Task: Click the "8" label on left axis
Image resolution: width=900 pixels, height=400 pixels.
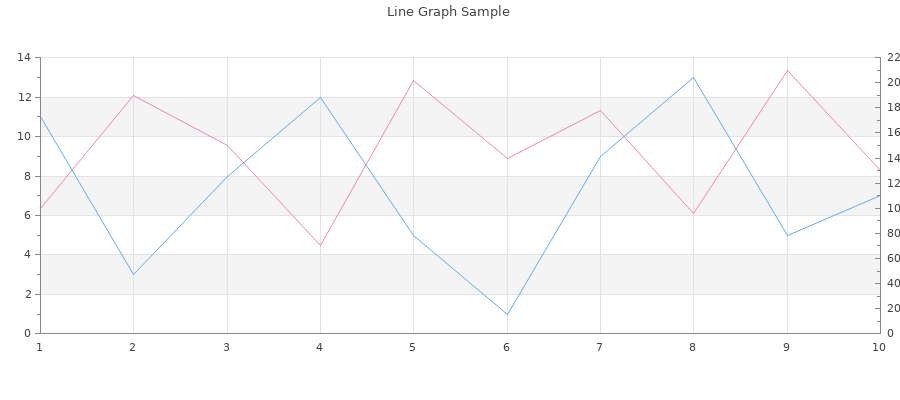Action: [x=27, y=176]
